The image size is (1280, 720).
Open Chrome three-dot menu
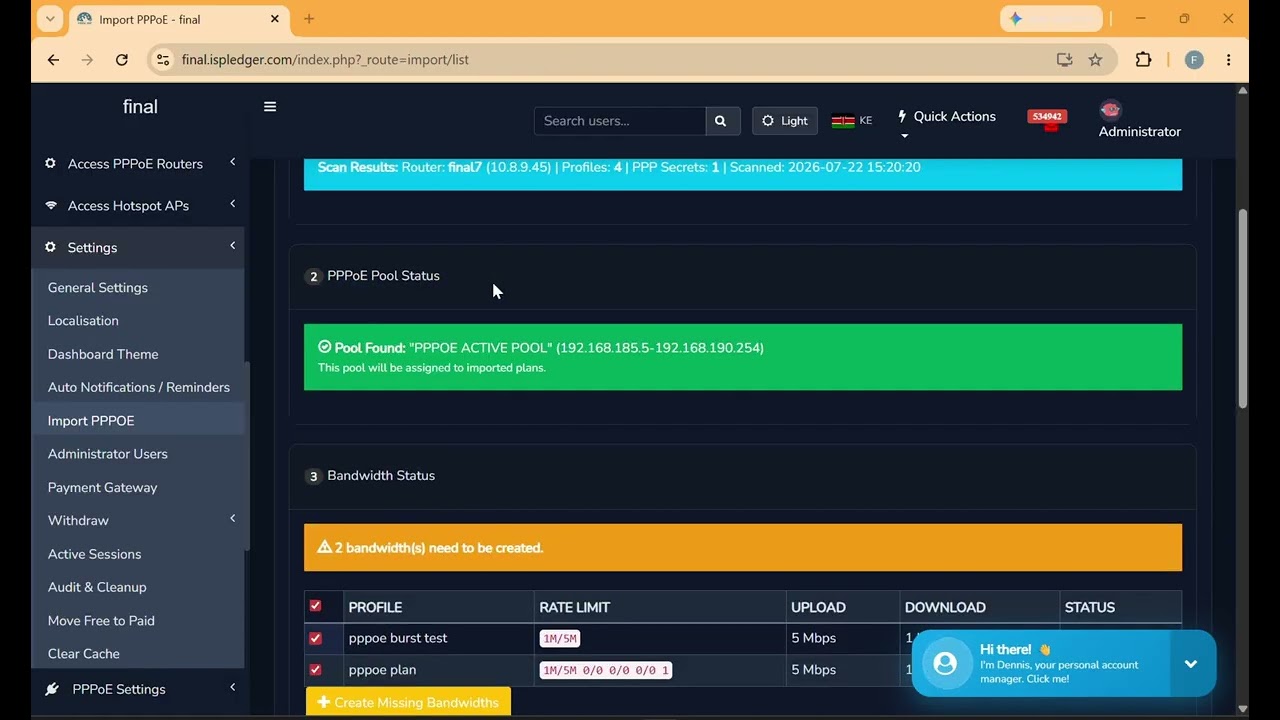coord(1228,60)
